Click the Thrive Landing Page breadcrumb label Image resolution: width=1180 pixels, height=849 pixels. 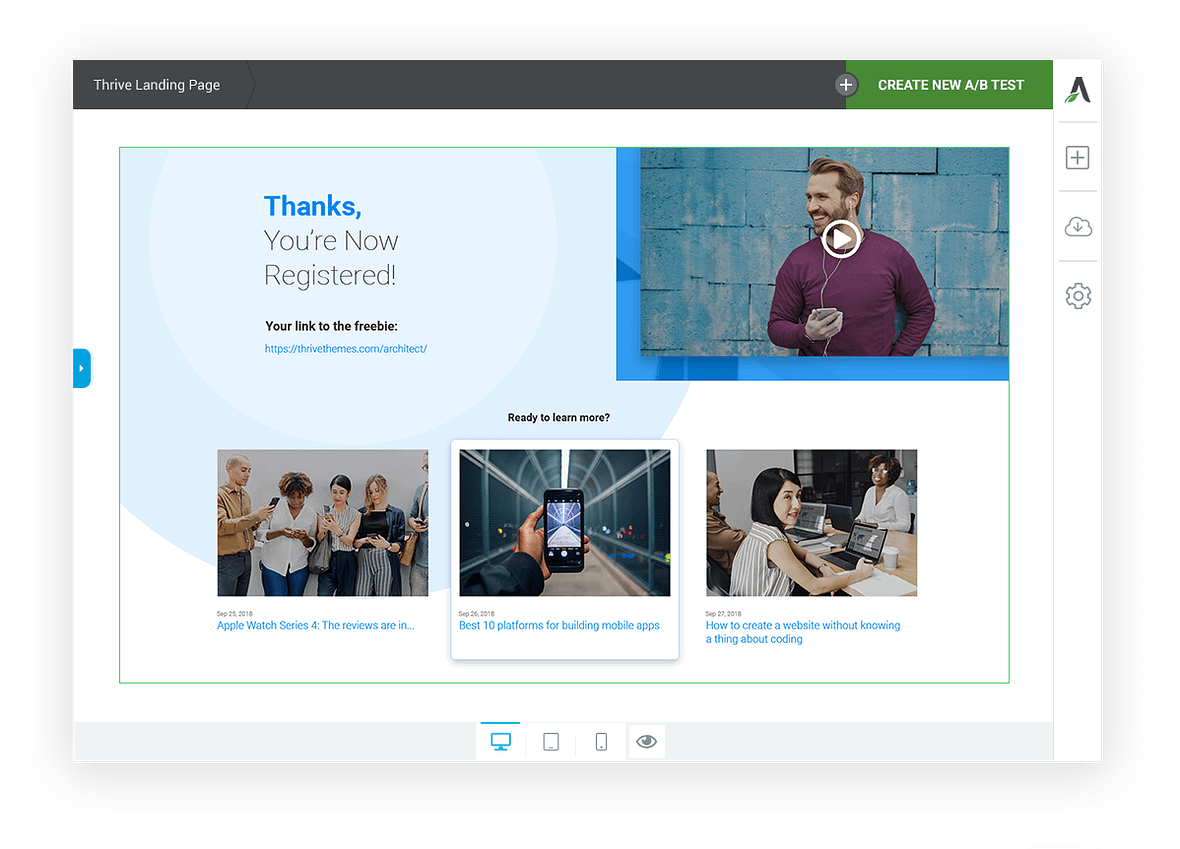[156, 85]
